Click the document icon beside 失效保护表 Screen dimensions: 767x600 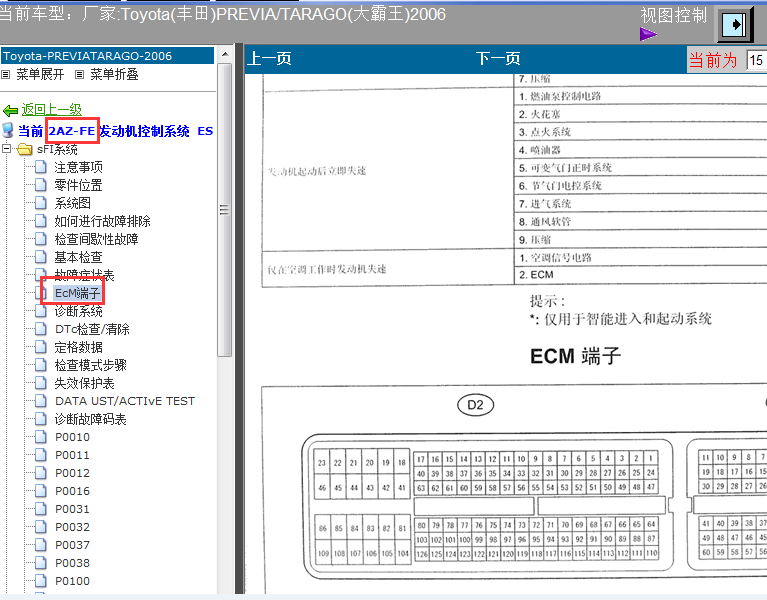pyautogui.click(x=41, y=383)
